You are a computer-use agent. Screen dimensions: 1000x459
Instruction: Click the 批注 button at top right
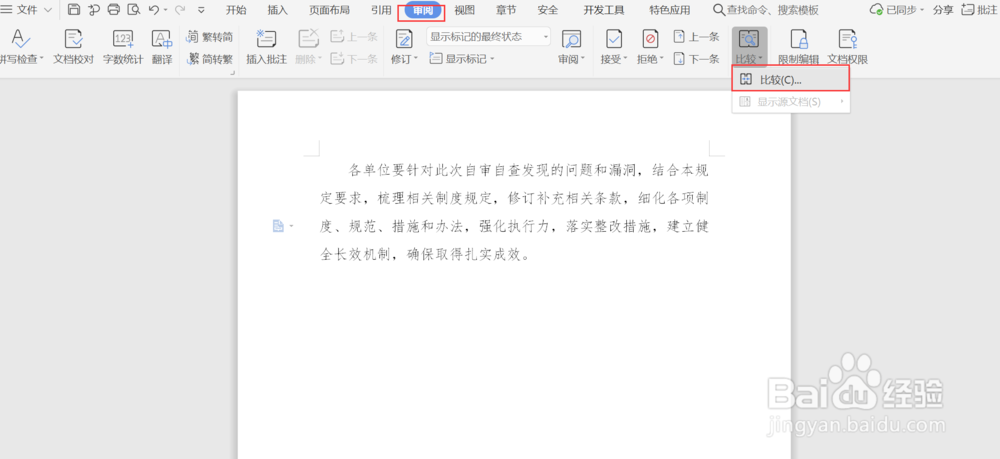tap(980, 10)
